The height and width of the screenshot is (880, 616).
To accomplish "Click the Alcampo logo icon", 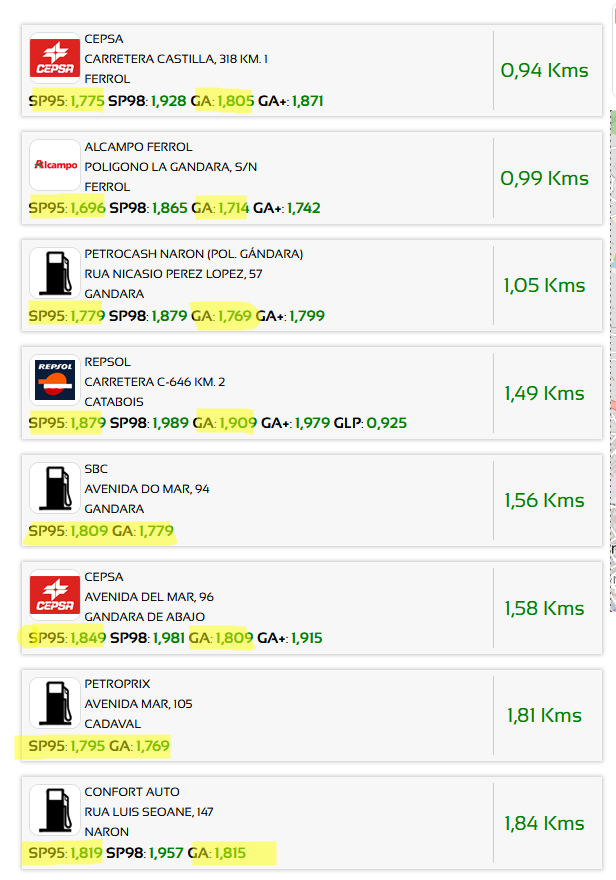I will 54,165.
